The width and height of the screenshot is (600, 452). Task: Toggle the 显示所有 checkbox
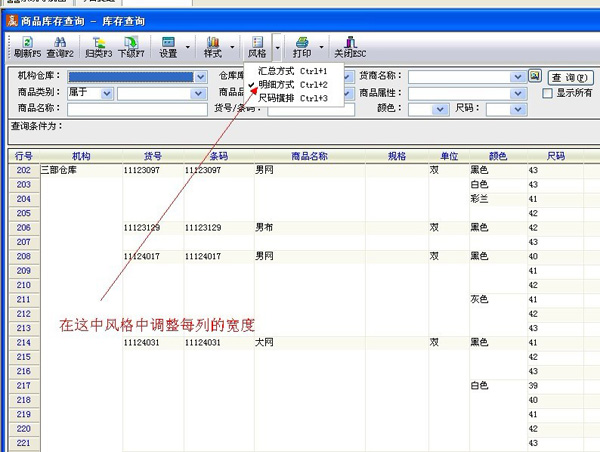coord(547,93)
